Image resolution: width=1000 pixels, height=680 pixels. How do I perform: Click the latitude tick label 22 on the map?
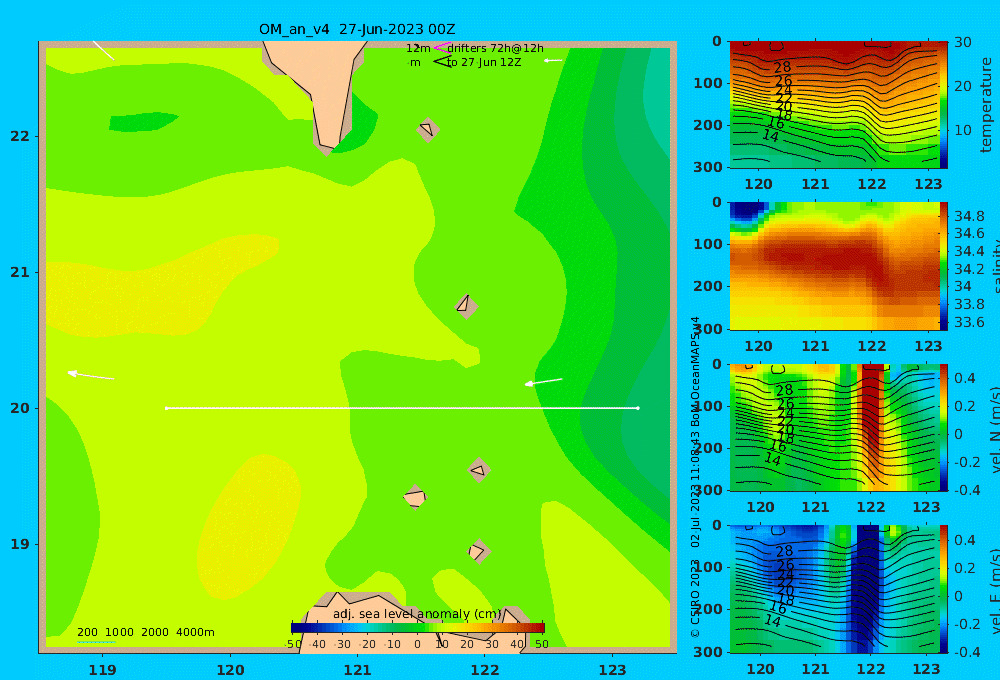point(20,136)
